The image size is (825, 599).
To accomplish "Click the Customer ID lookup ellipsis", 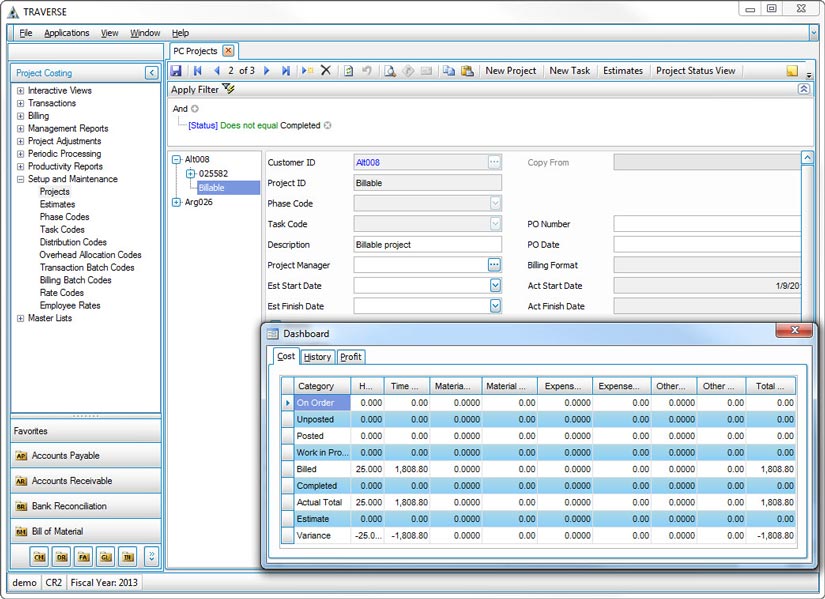I will coord(494,162).
